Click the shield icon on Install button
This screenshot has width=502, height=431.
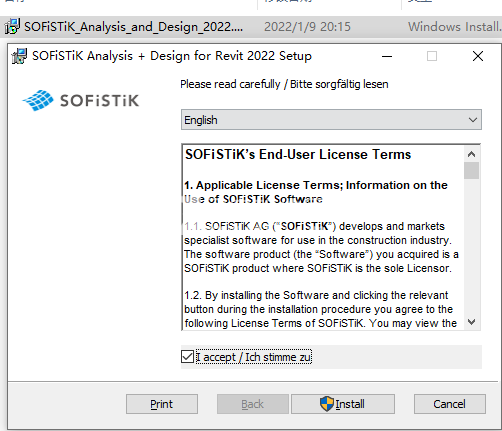click(327, 404)
